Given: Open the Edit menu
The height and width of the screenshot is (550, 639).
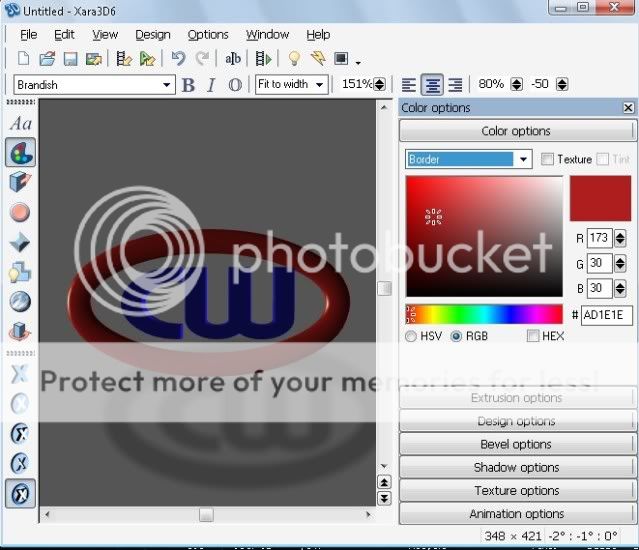Looking at the screenshot, I should coord(64,35).
